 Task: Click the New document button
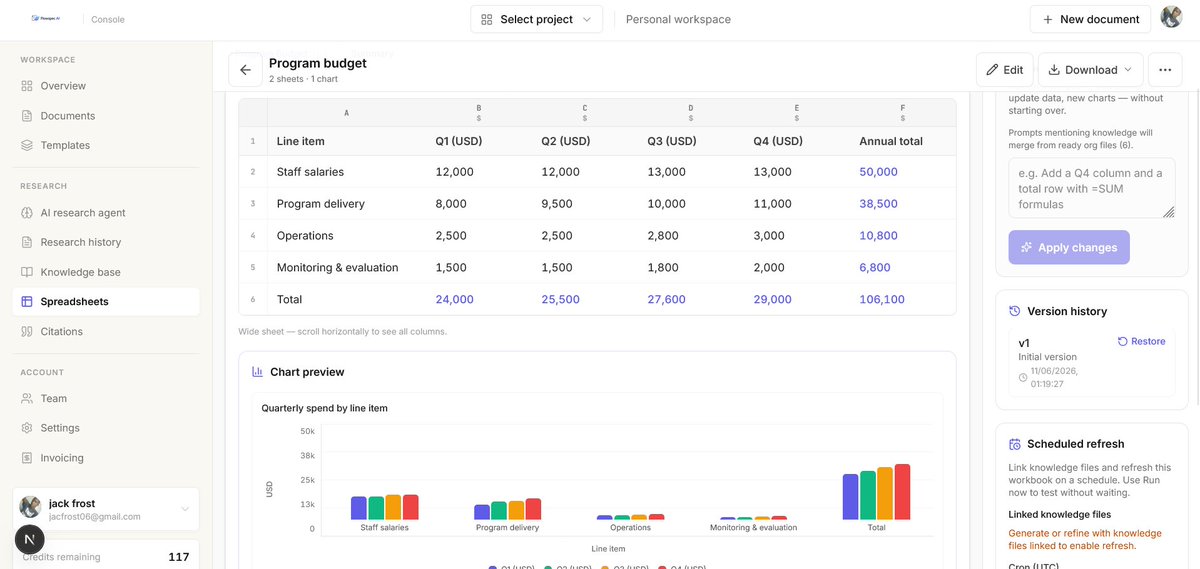click(x=1091, y=19)
